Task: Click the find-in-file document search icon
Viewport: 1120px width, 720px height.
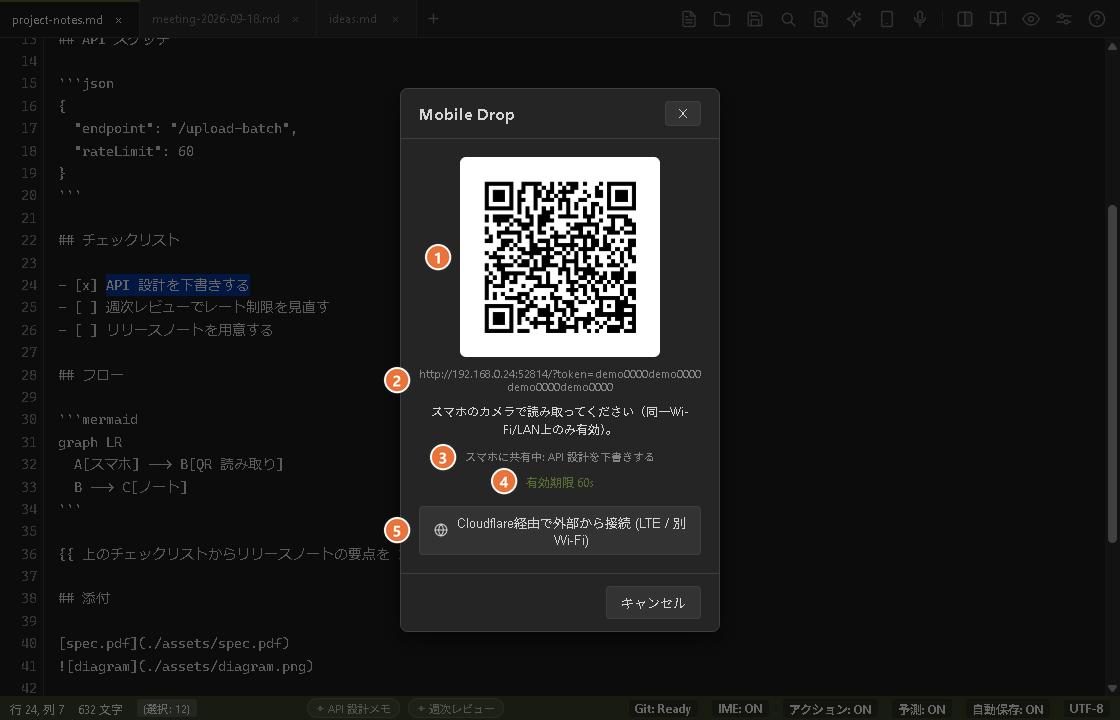Action: (821, 19)
